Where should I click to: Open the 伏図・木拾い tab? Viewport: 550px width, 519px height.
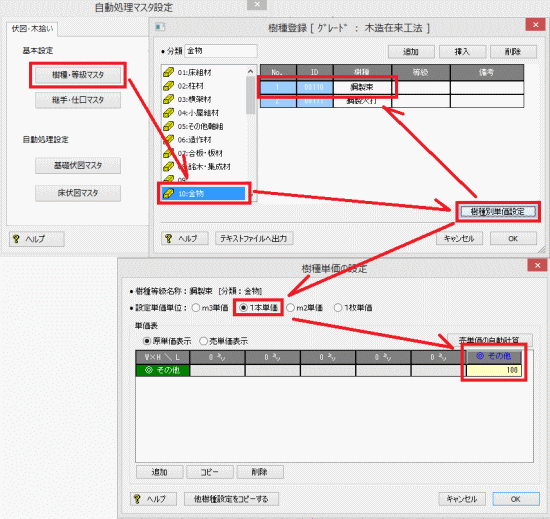(32, 29)
